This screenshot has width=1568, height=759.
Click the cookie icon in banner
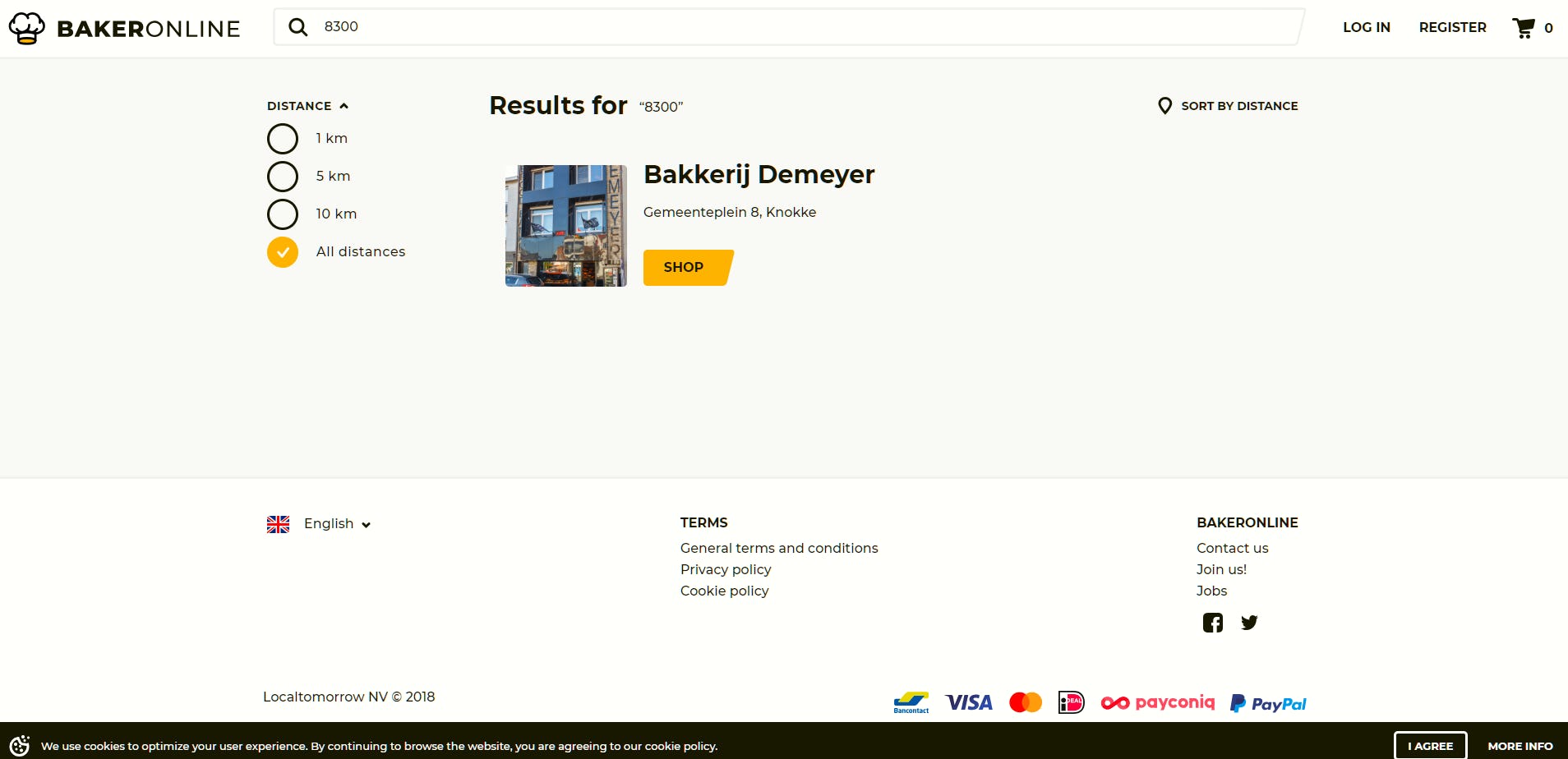click(20, 746)
